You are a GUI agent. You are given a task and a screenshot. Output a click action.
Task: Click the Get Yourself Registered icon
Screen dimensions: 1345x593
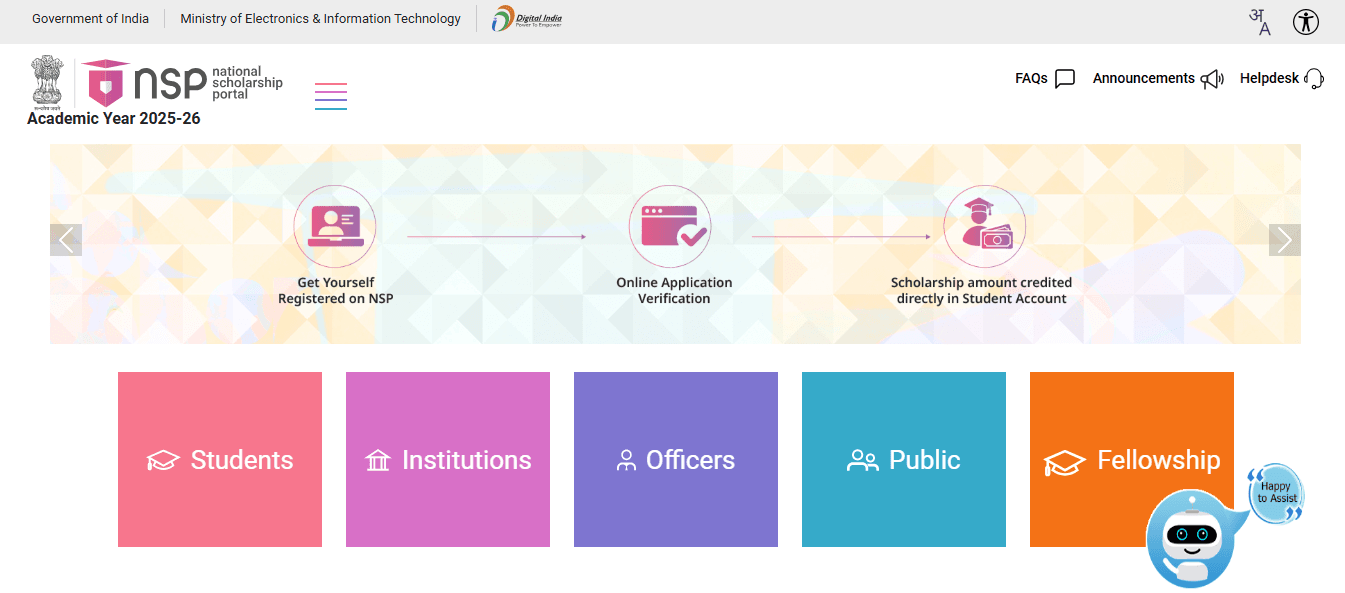click(x=335, y=226)
